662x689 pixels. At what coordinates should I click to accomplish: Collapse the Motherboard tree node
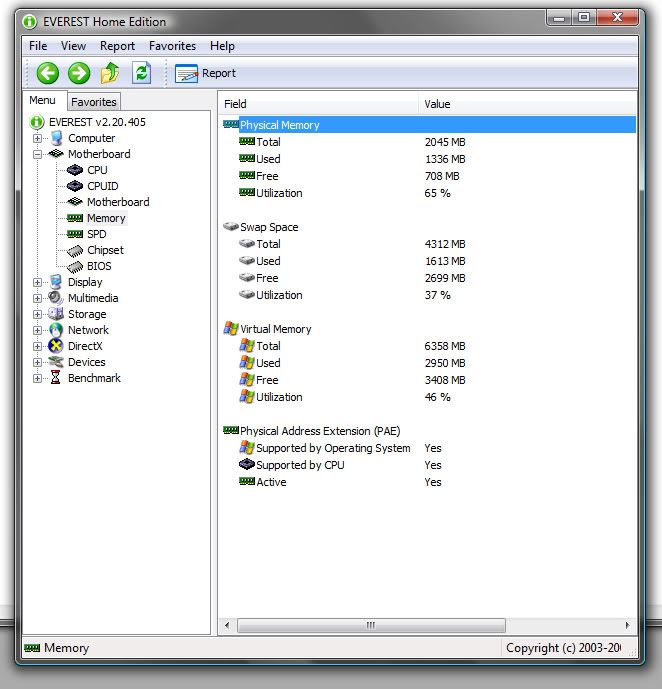(37, 154)
